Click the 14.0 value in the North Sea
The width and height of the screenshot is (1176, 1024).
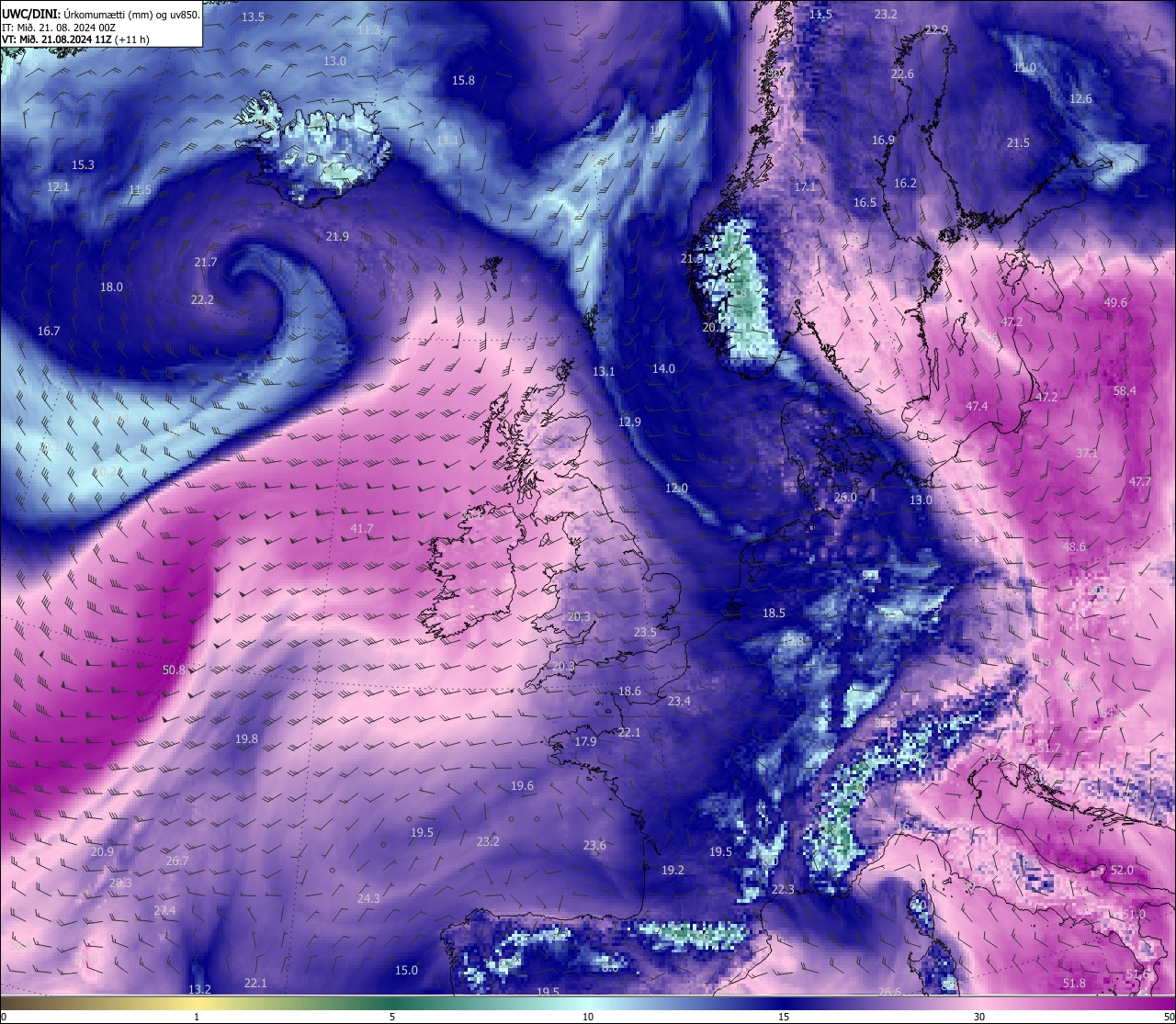tap(663, 368)
